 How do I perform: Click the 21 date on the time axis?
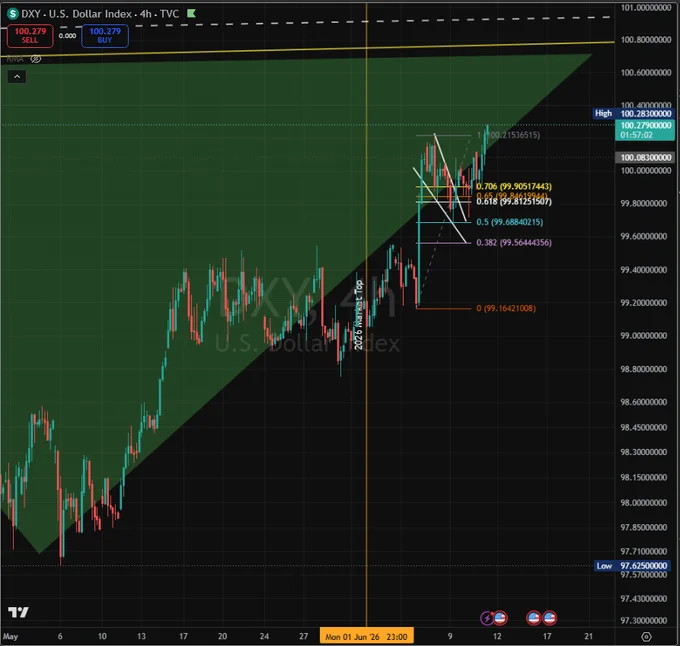pyautogui.click(x=588, y=636)
